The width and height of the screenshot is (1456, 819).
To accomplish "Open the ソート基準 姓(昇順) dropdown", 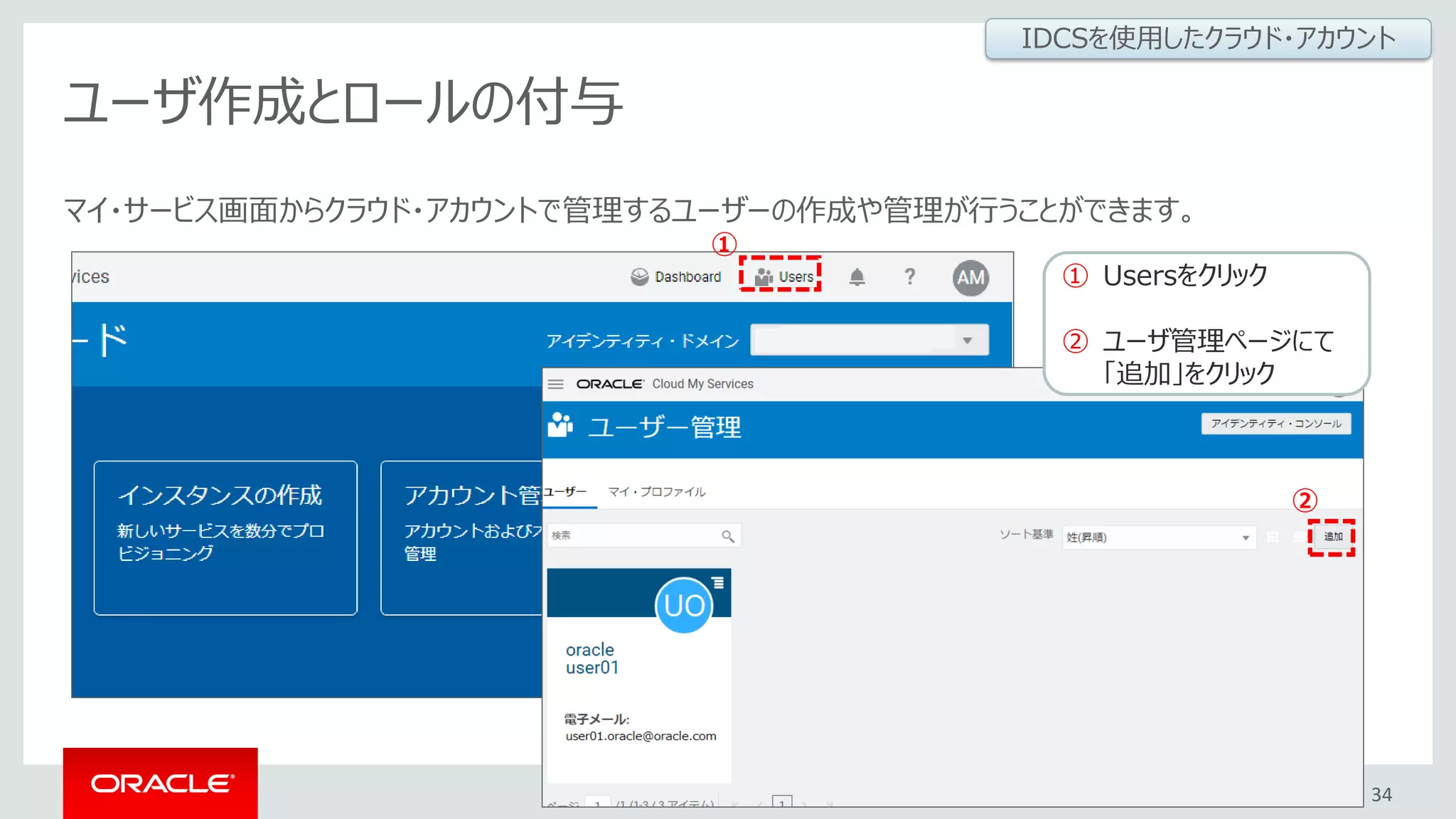I will point(1158,537).
